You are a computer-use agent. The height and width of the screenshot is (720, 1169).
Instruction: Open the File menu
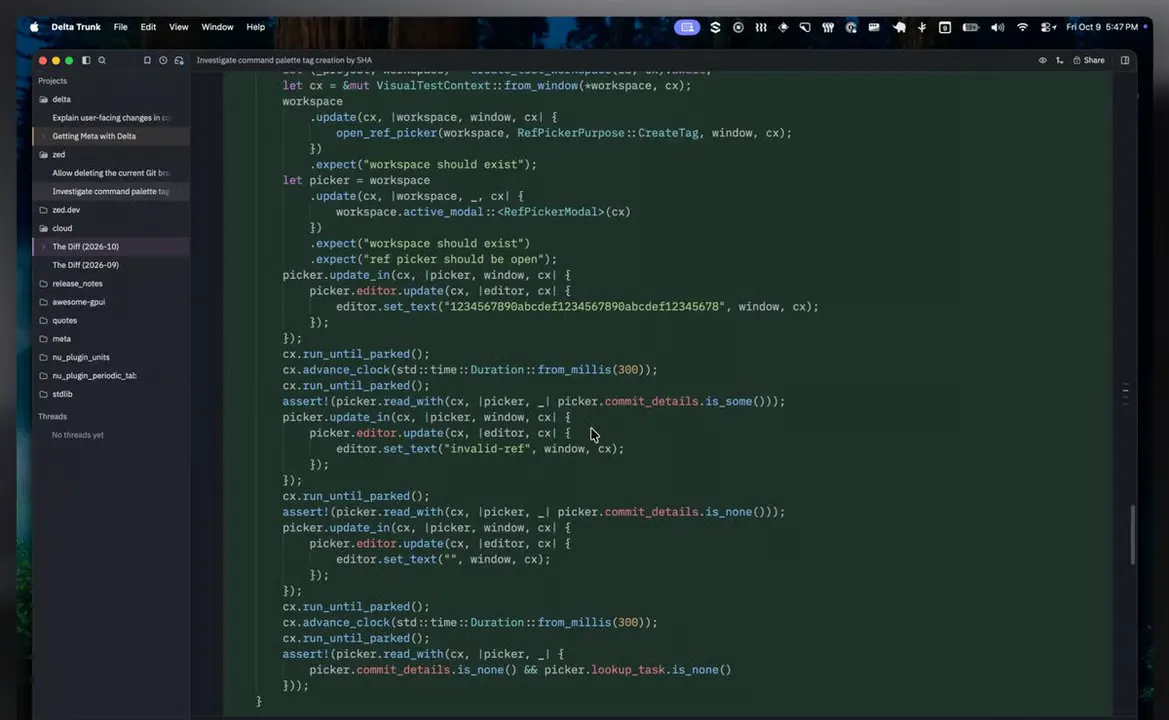click(120, 27)
